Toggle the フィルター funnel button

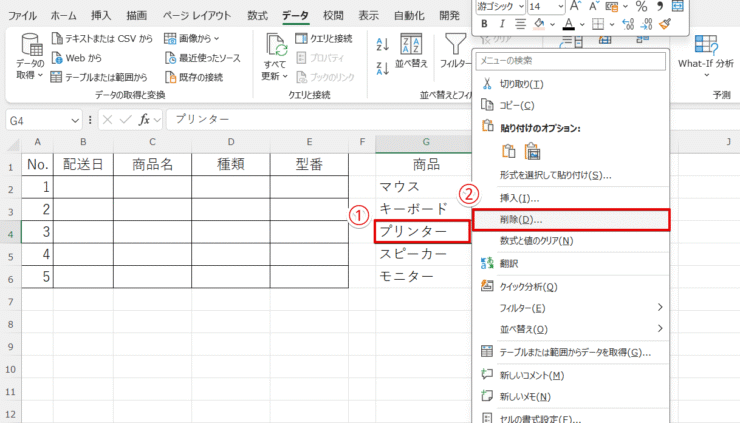tap(455, 51)
